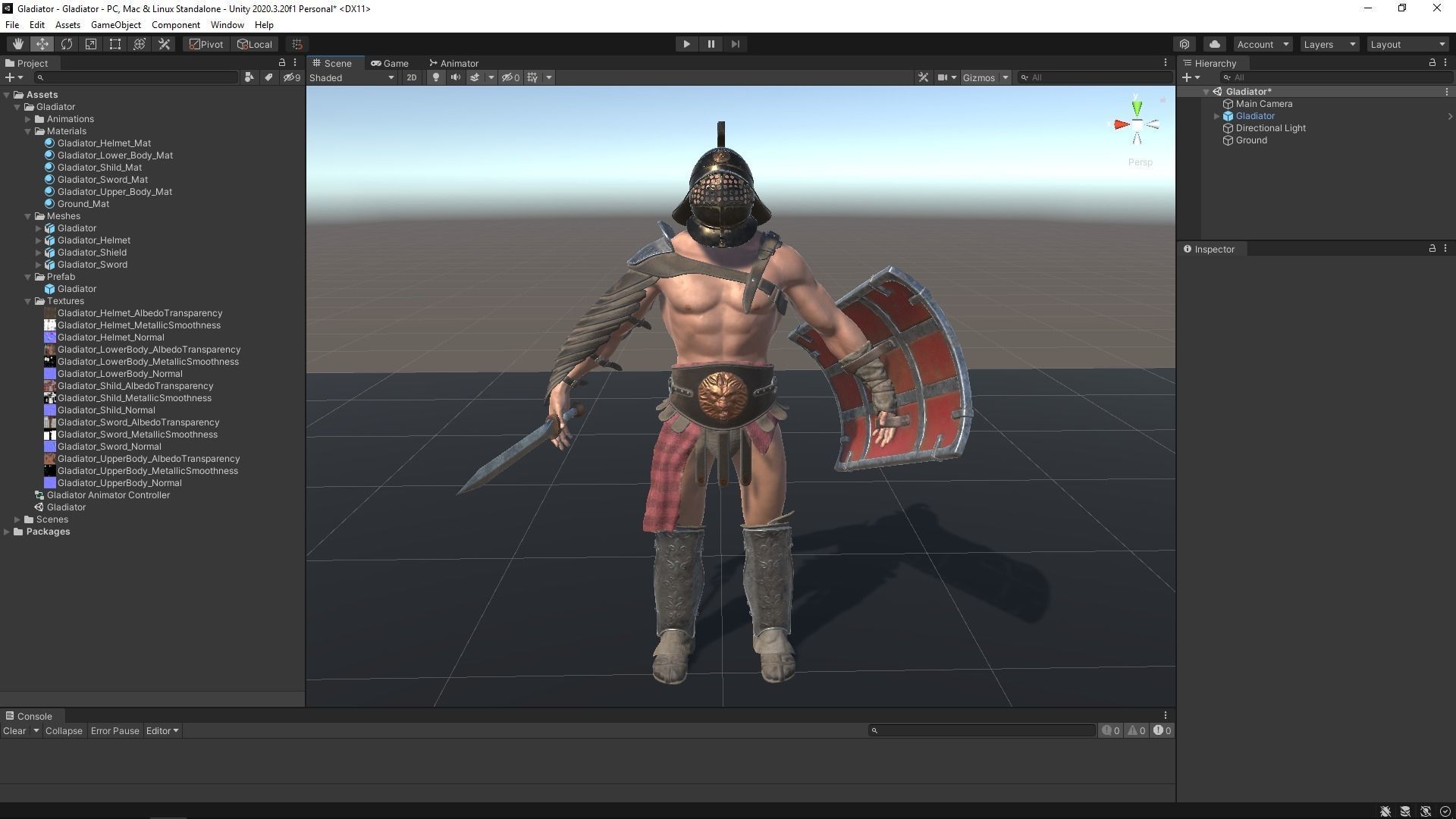The height and width of the screenshot is (819, 1456).
Task: Toggle warning messages count in Console
Action: [1136, 731]
